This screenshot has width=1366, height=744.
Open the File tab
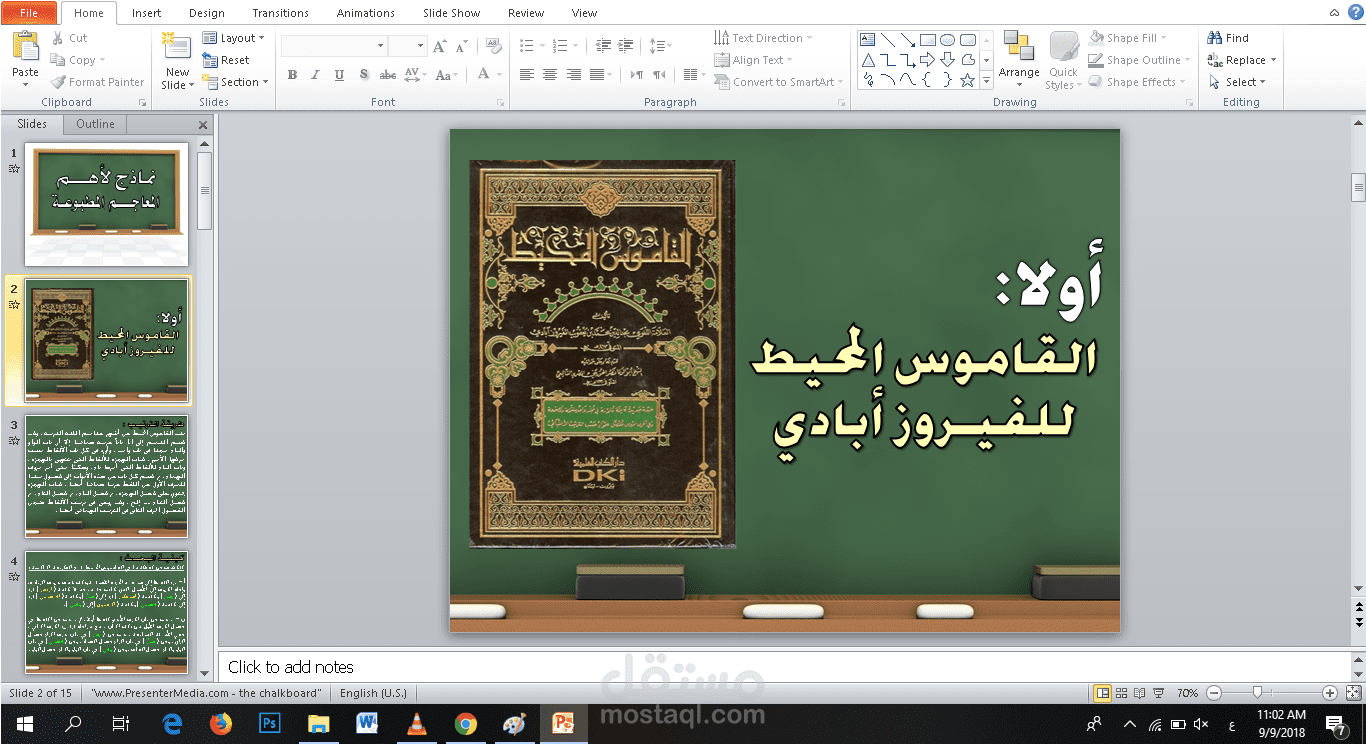click(29, 13)
